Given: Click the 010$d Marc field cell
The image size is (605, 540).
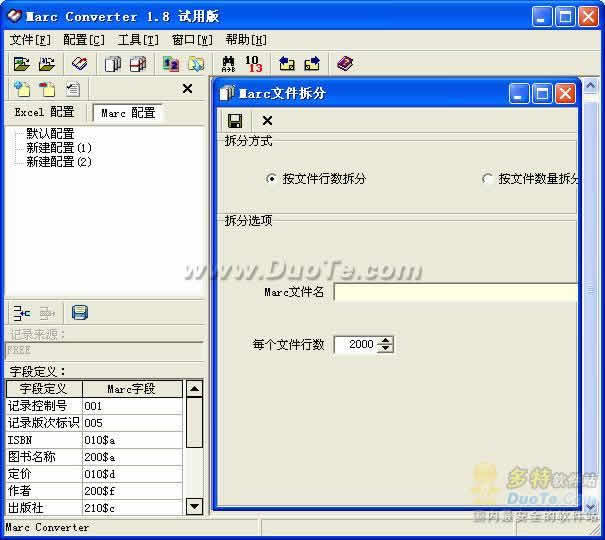Looking at the screenshot, I should pos(132,474).
